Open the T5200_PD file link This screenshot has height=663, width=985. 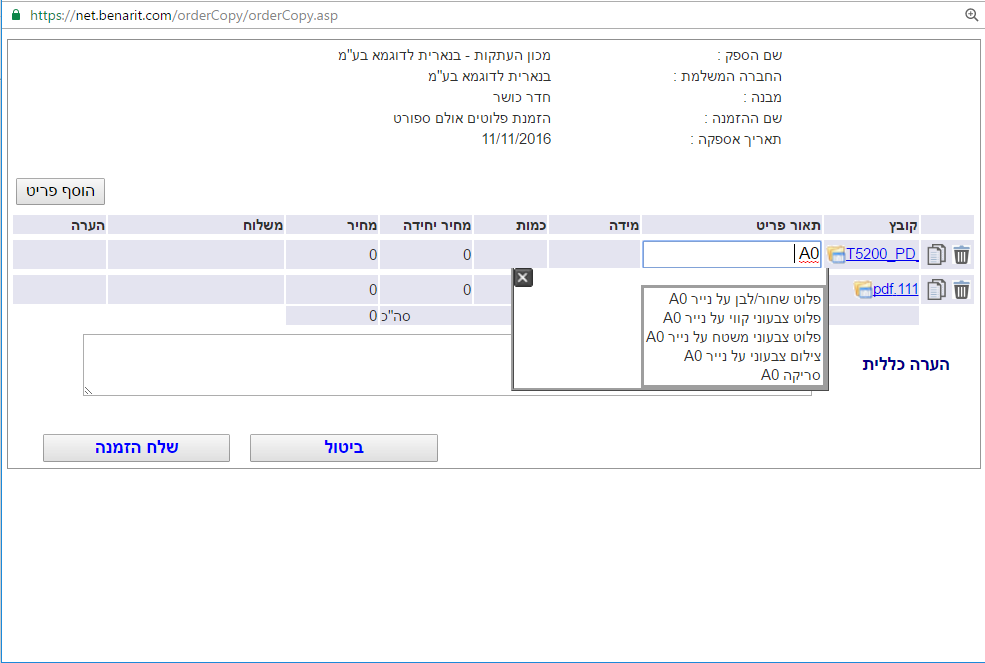[x=881, y=254]
